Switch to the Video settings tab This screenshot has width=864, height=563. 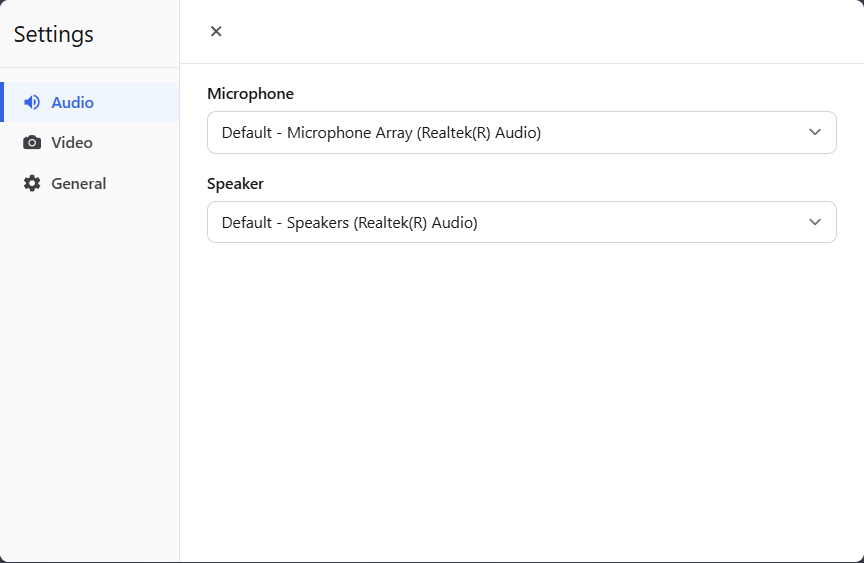tap(72, 143)
